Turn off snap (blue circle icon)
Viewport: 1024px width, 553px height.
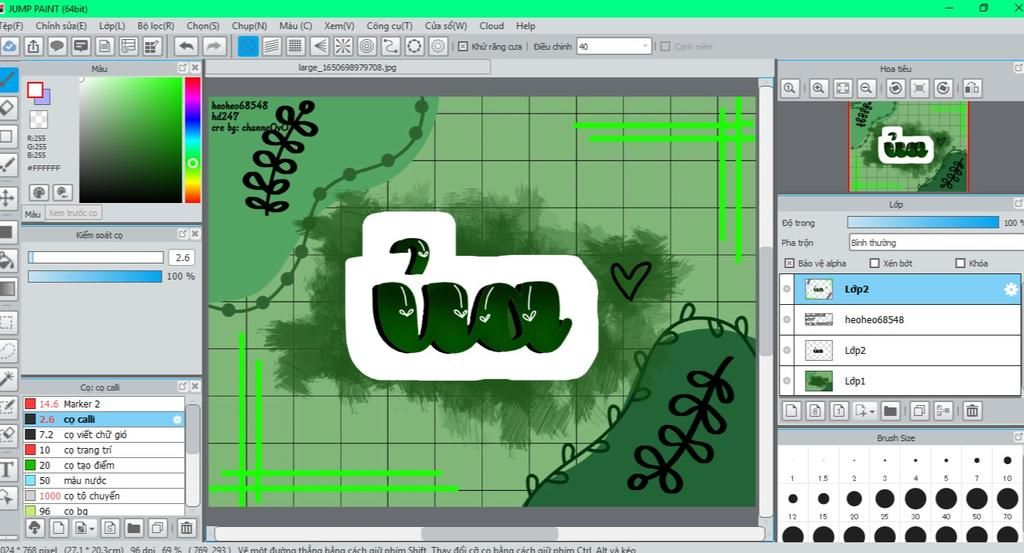click(248, 46)
